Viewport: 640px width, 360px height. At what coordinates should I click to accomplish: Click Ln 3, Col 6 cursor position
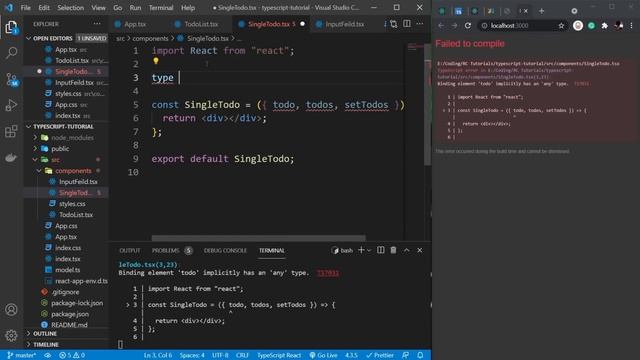pyautogui.click(x=158, y=355)
